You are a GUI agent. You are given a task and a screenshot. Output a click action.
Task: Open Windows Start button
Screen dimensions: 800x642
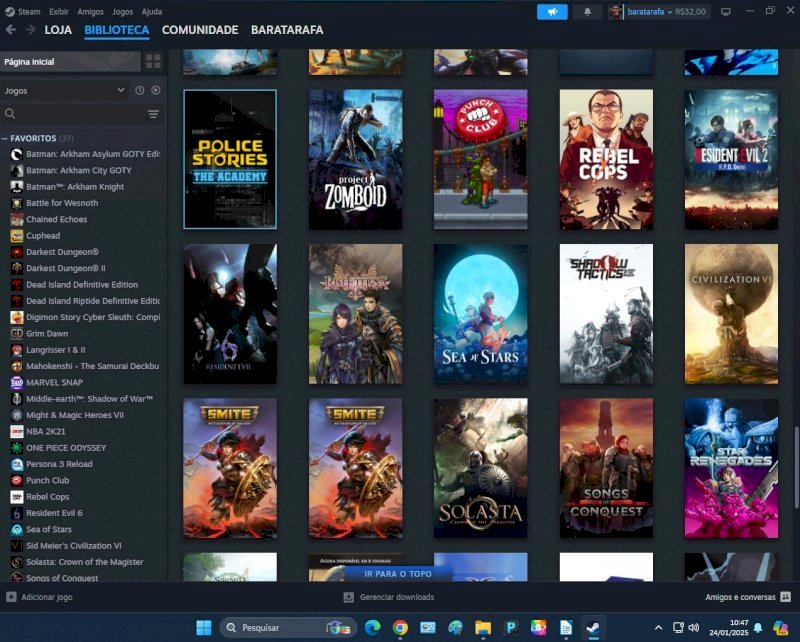204,627
